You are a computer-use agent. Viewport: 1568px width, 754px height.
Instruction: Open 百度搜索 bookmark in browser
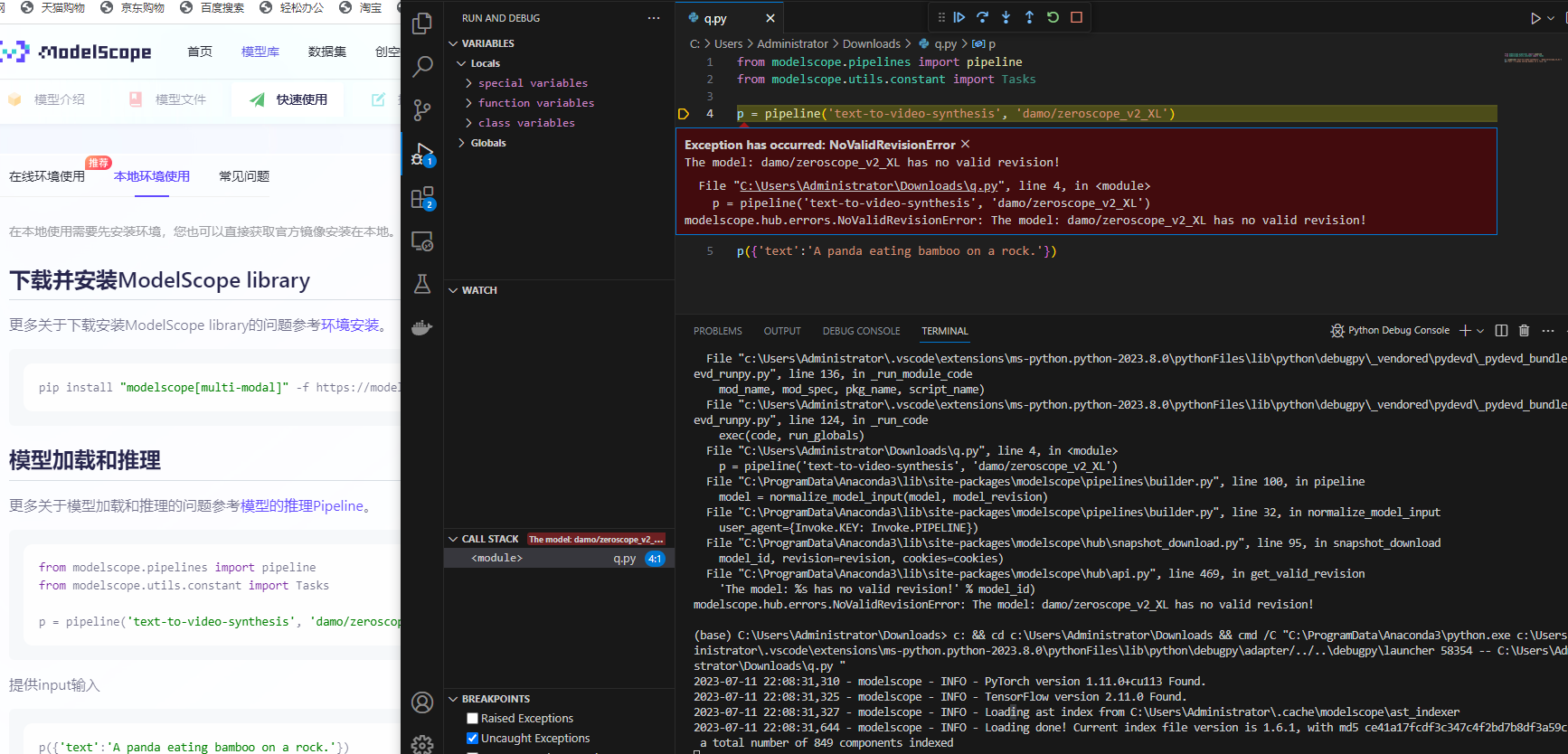coord(213,7)
